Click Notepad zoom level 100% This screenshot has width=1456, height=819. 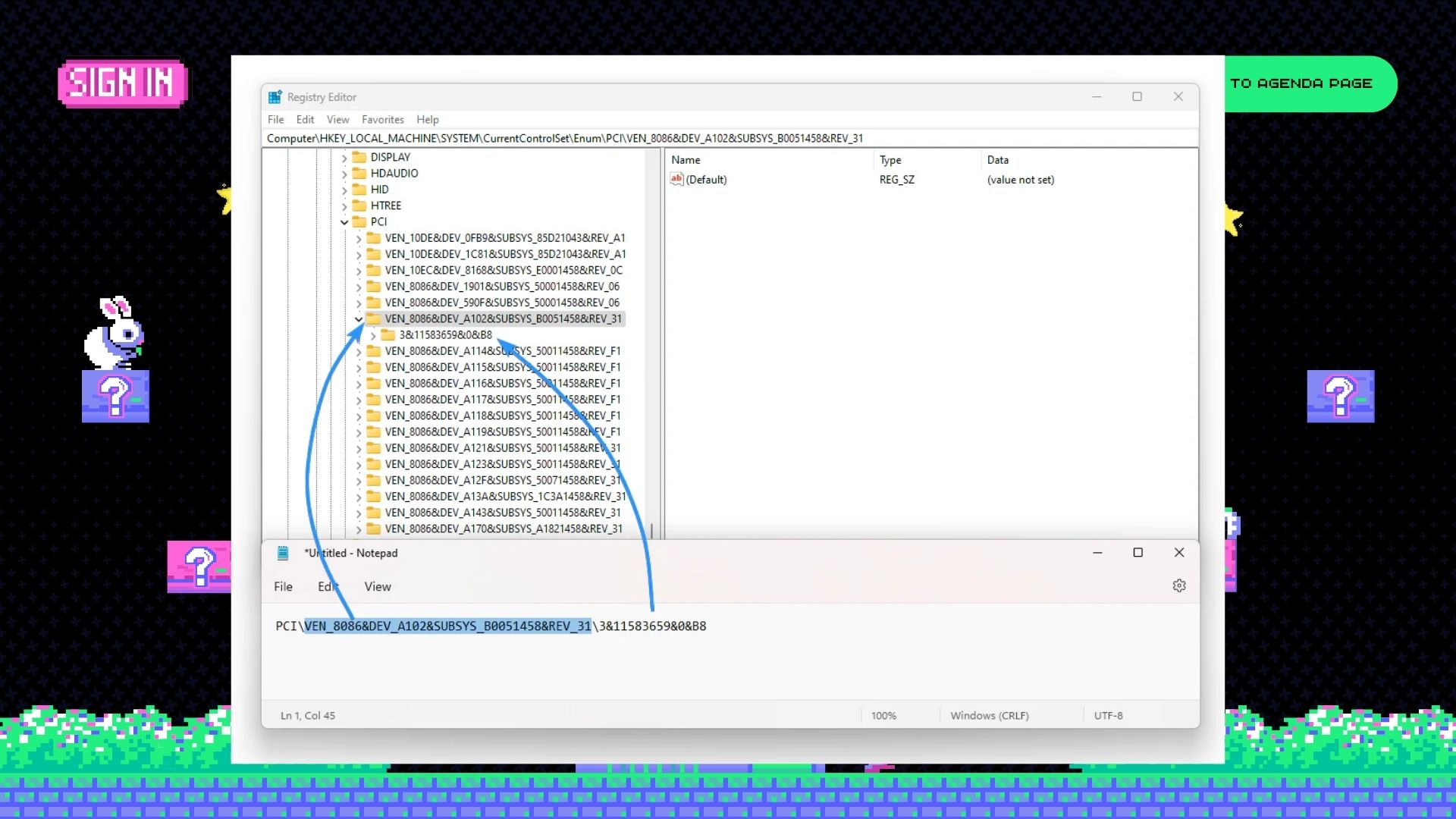pos(883,716)
